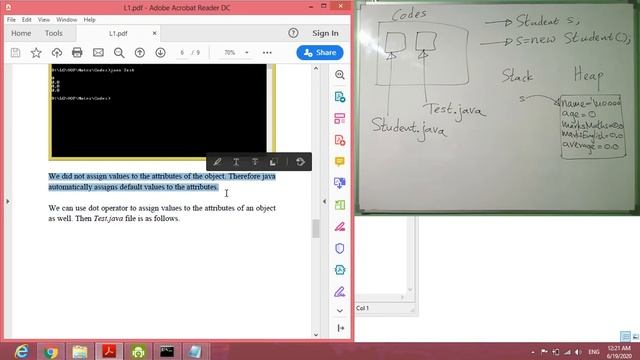Click the volume speaker tray icon
The width and height of the screenshot is (640, 360).
click(578, 352)
